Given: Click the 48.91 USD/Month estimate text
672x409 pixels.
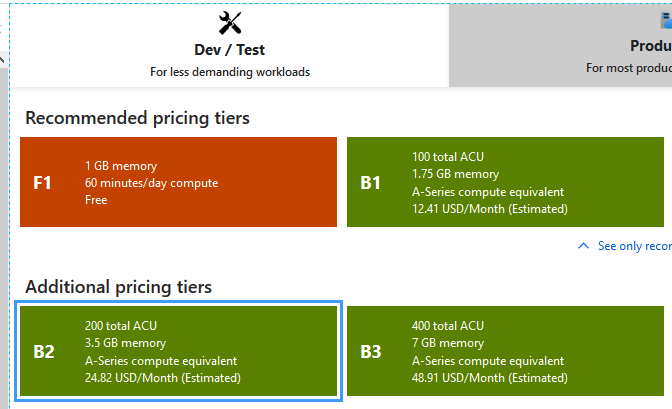Looking at the screenshot, I should click(490, 378).
